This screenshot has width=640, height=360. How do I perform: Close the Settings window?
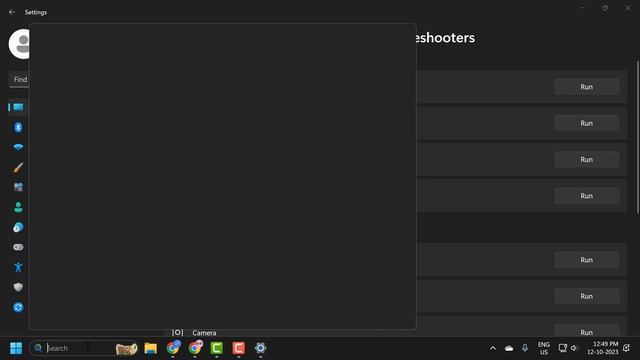628,8
